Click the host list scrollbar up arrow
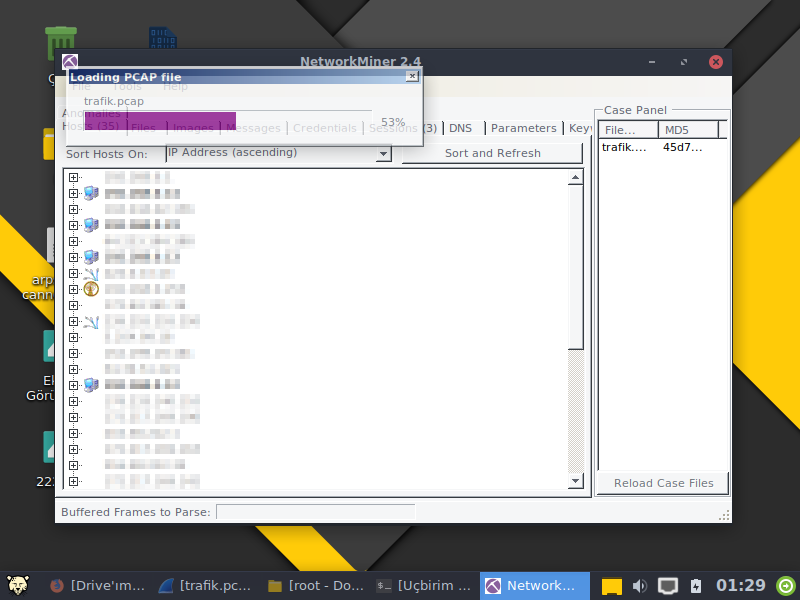The width and height of the screenshot is (800, 600). pyautogui.click(x=576, y=178)
